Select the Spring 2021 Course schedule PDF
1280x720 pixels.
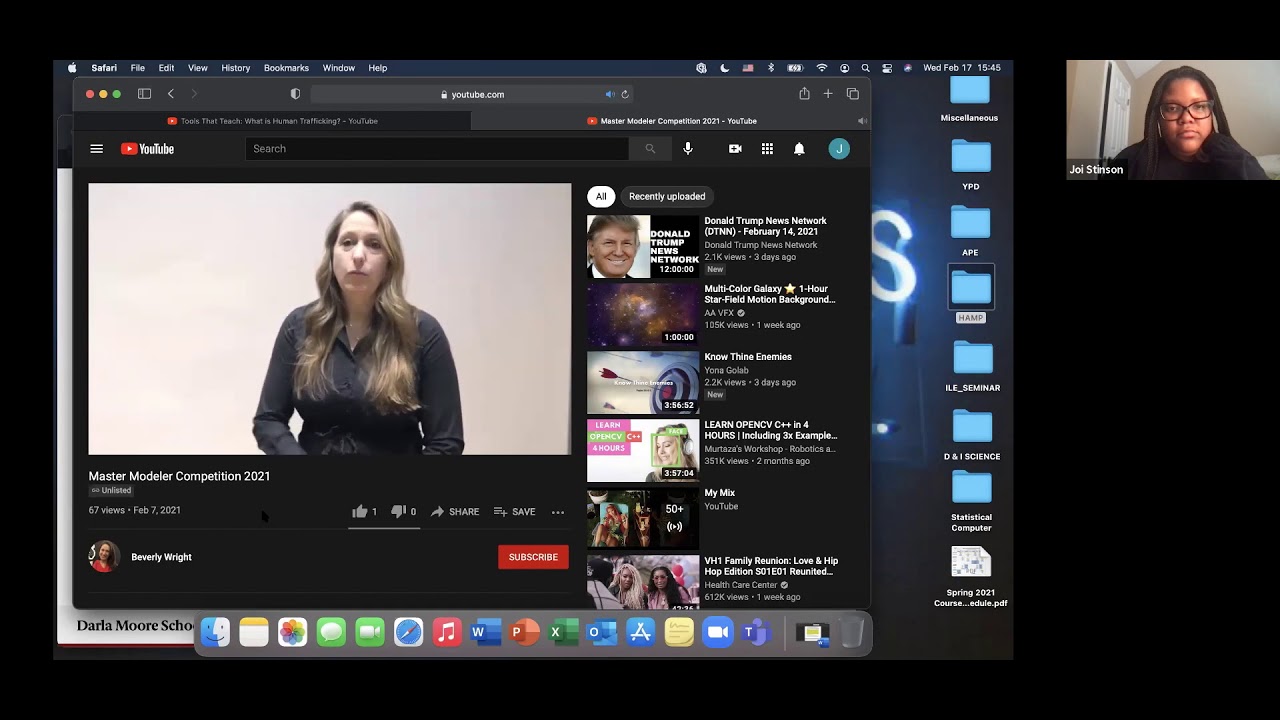click(971, 577)
